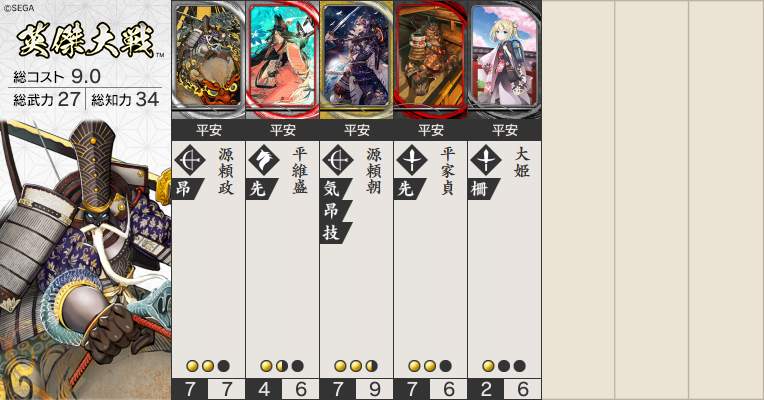The image size is (764, 400).
Task: Open the 平維盛 card portrait
Action: 283,59
